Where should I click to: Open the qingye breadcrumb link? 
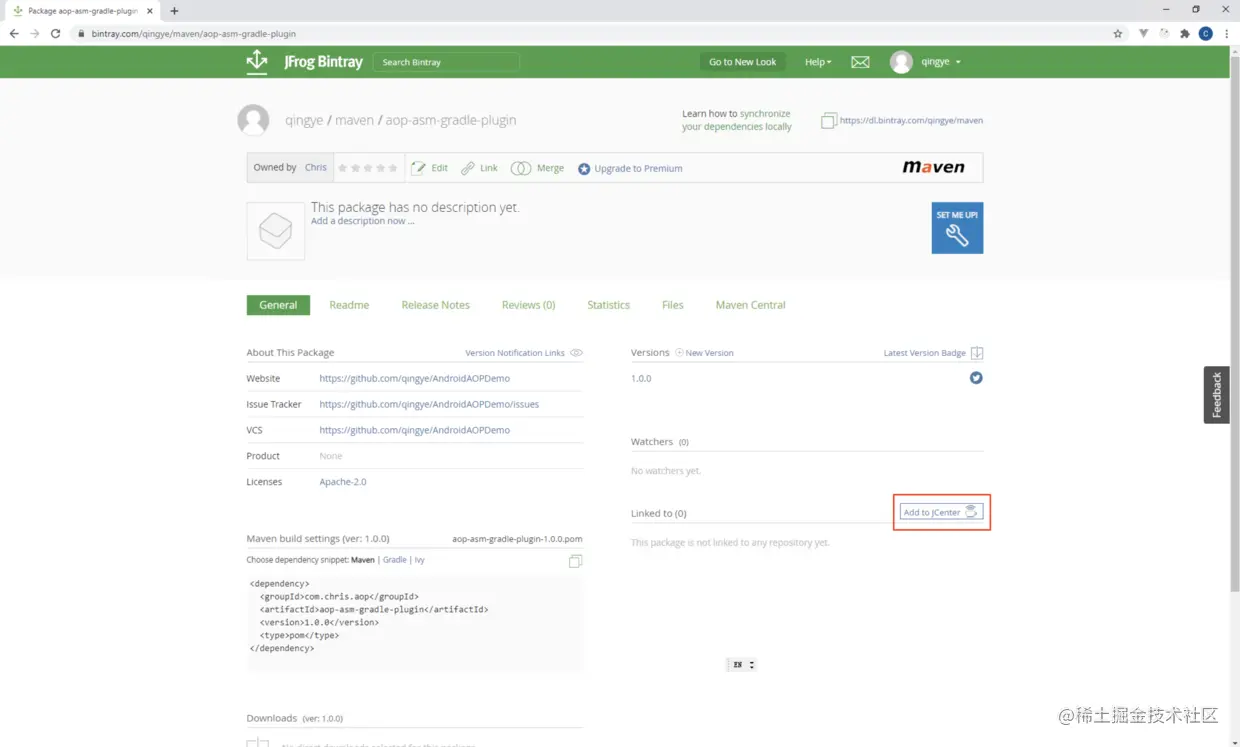pos(304,120)
